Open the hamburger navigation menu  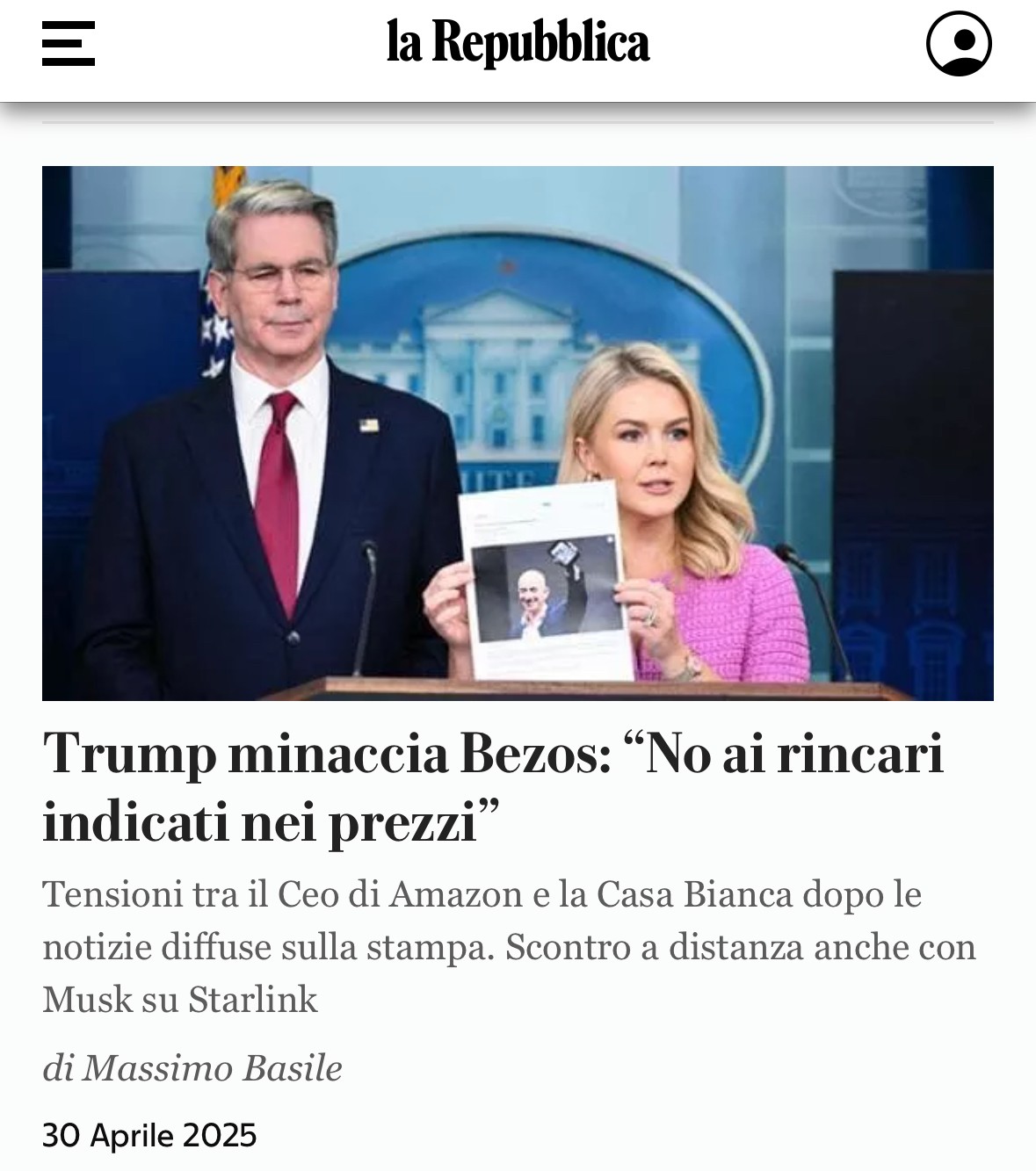point(69,43)
